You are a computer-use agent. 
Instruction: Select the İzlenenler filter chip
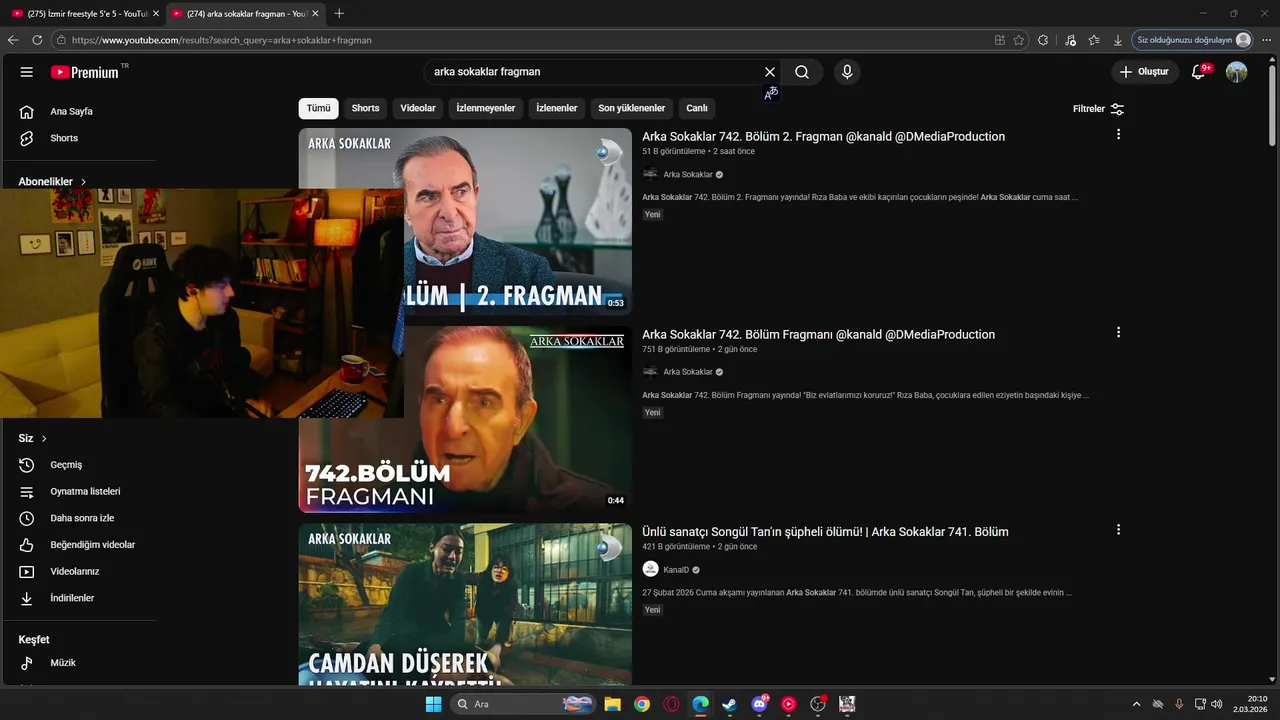click(x=557, y=108)
